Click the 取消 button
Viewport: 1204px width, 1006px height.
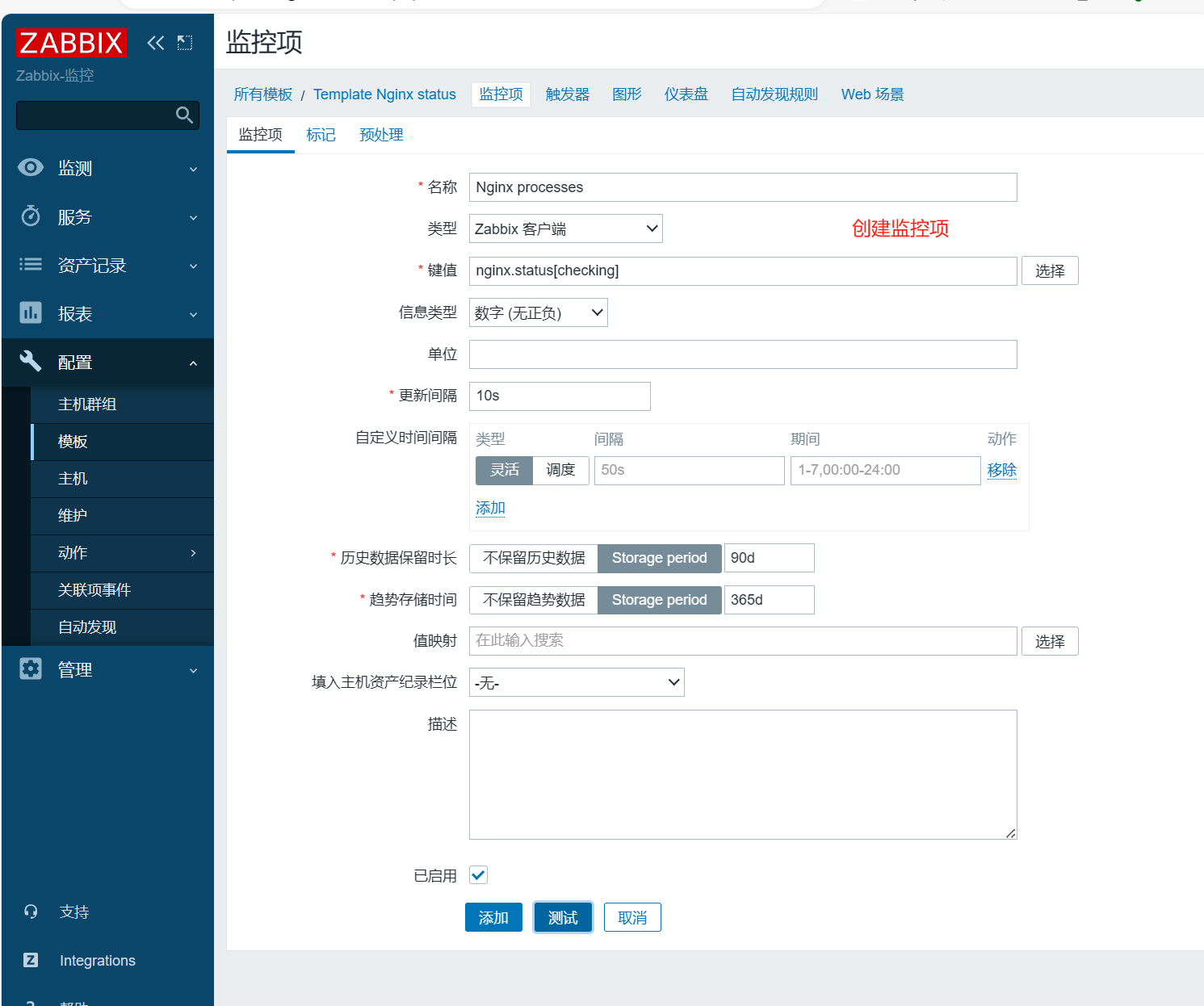pyautogui.click(x=632, y=917)
